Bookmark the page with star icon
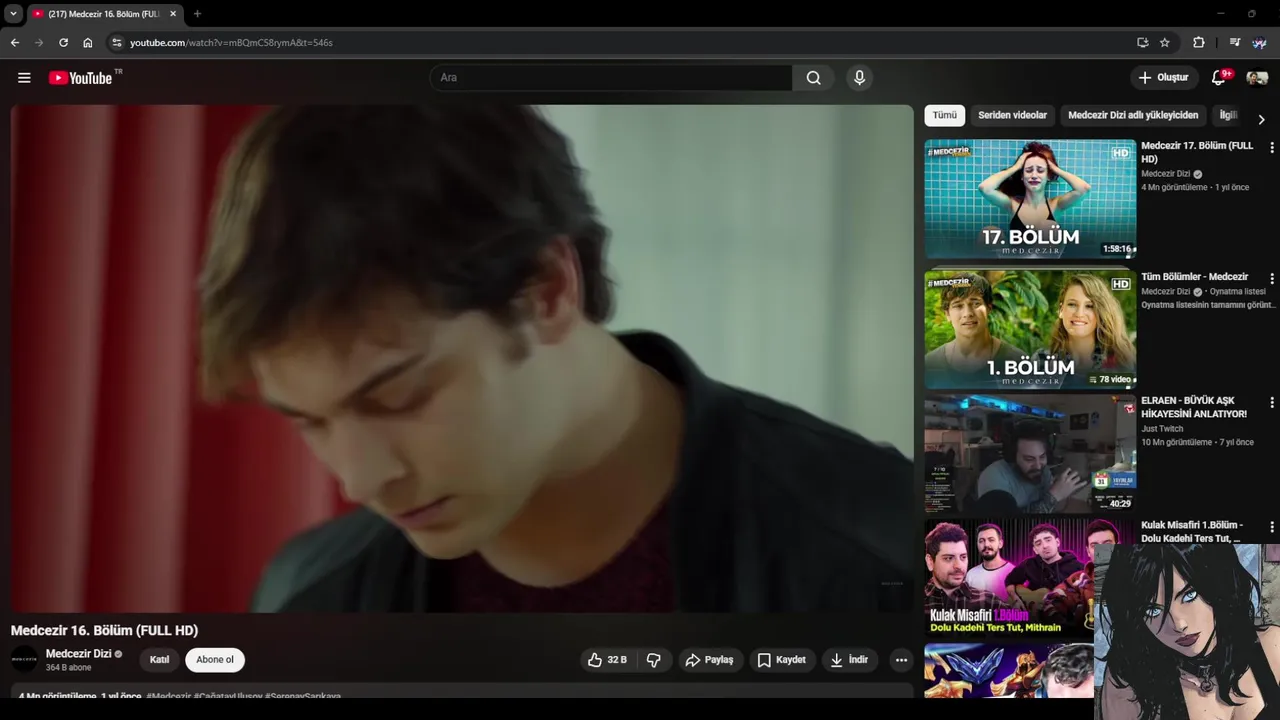Image resolution: width=1280 pixels, height=720 pixels. pos(1165,43)
